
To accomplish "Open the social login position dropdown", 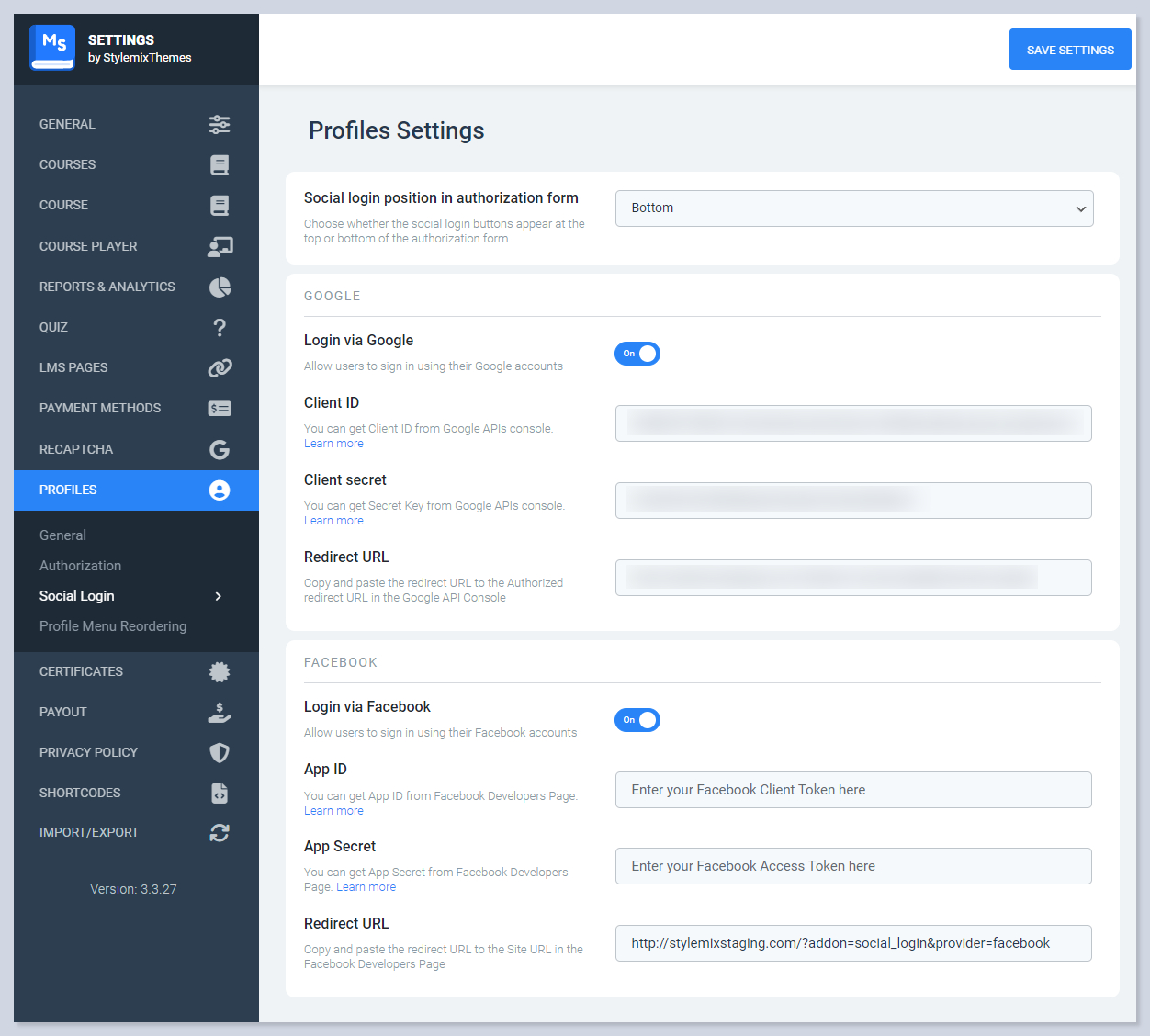I will [x=853, y=208].
